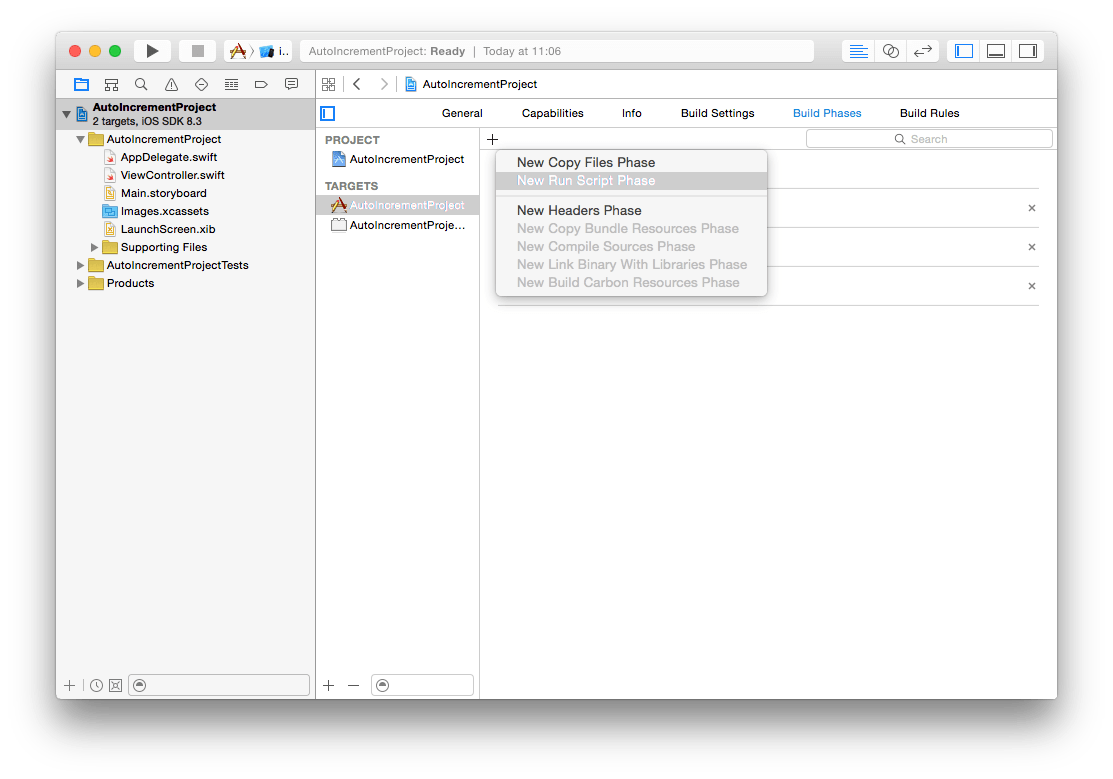Expand the AutoIncrementProjectTests group

pos(80,266)
